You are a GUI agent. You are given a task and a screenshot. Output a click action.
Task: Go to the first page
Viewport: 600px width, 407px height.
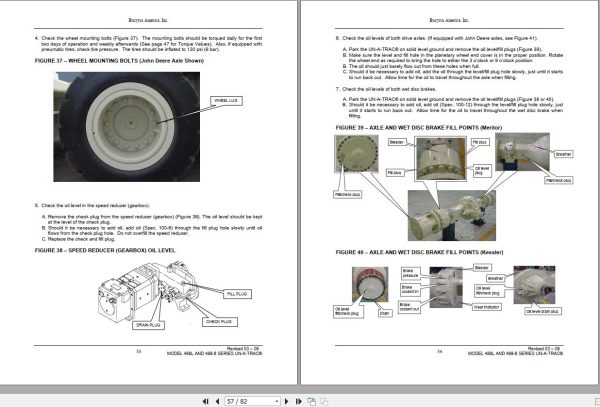pyautogui.click(x=205, y=401)
